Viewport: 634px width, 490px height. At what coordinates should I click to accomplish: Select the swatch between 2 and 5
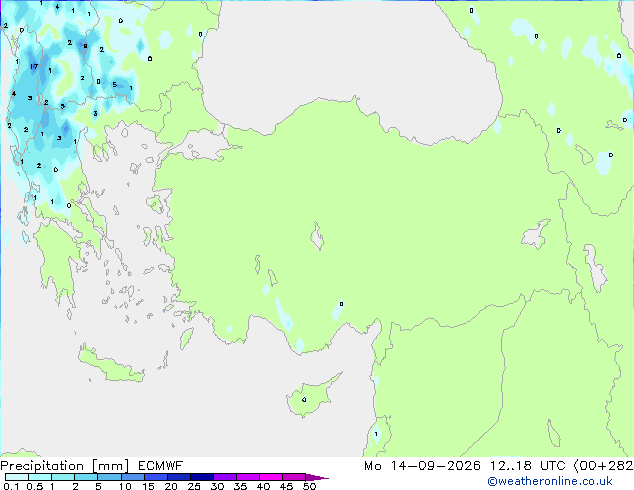point(87,477)
